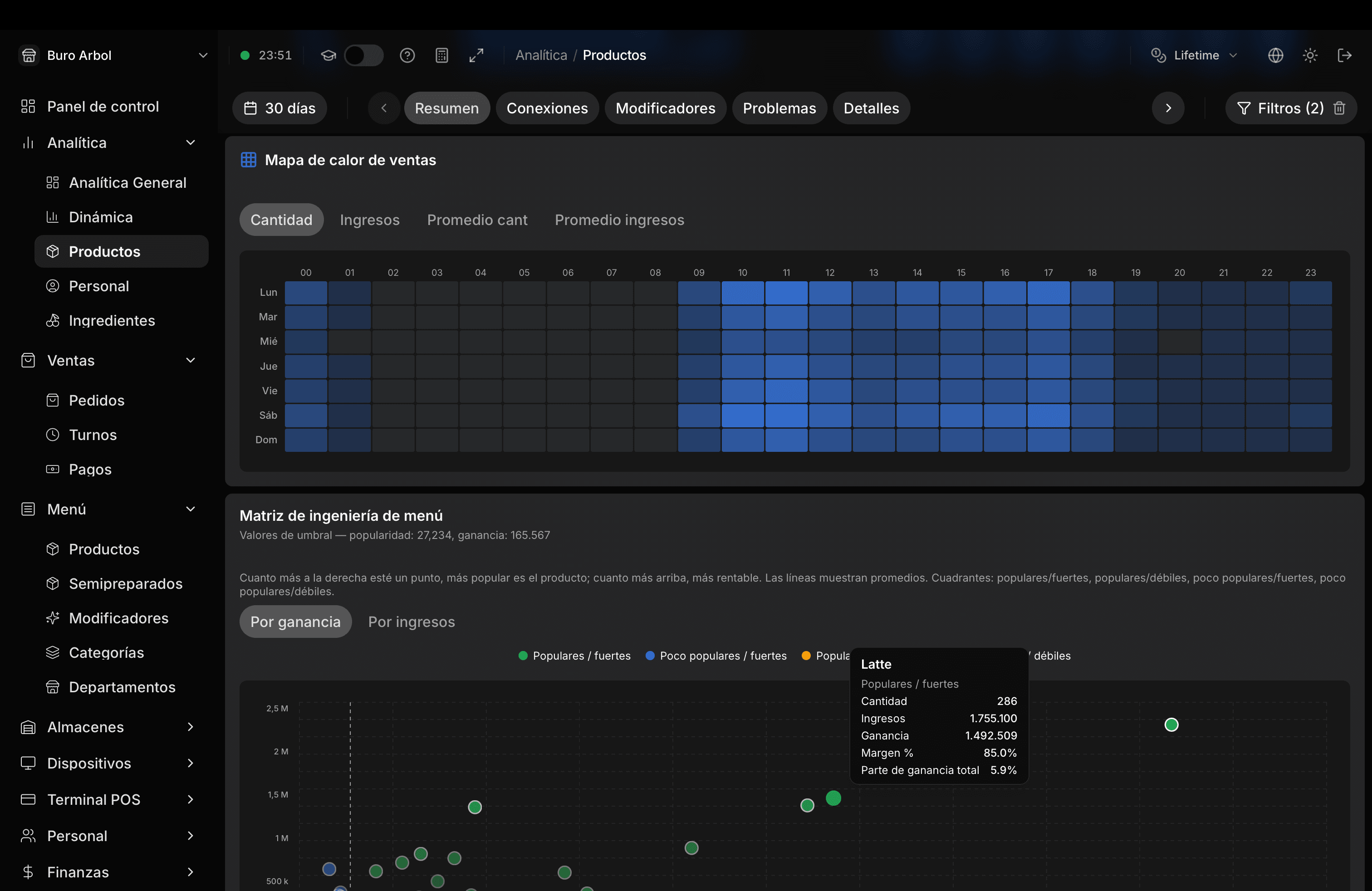Click the Modificadores sparkle icon in sidebar
The width and height of the screenshot is (1372, 891).
pyautogui.click(x=53, y=618)
